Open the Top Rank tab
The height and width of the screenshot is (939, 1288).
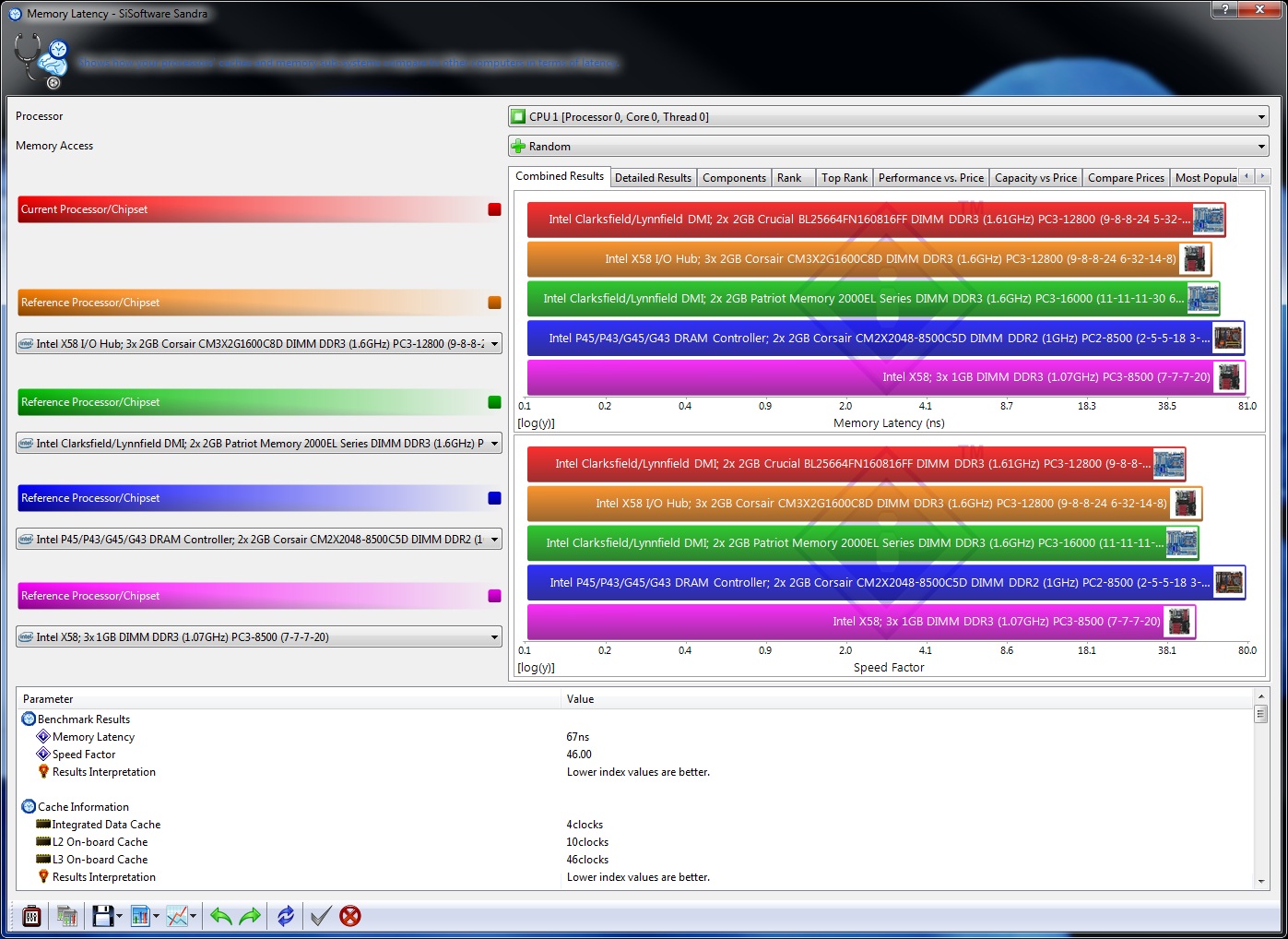(x=845, y=178)
